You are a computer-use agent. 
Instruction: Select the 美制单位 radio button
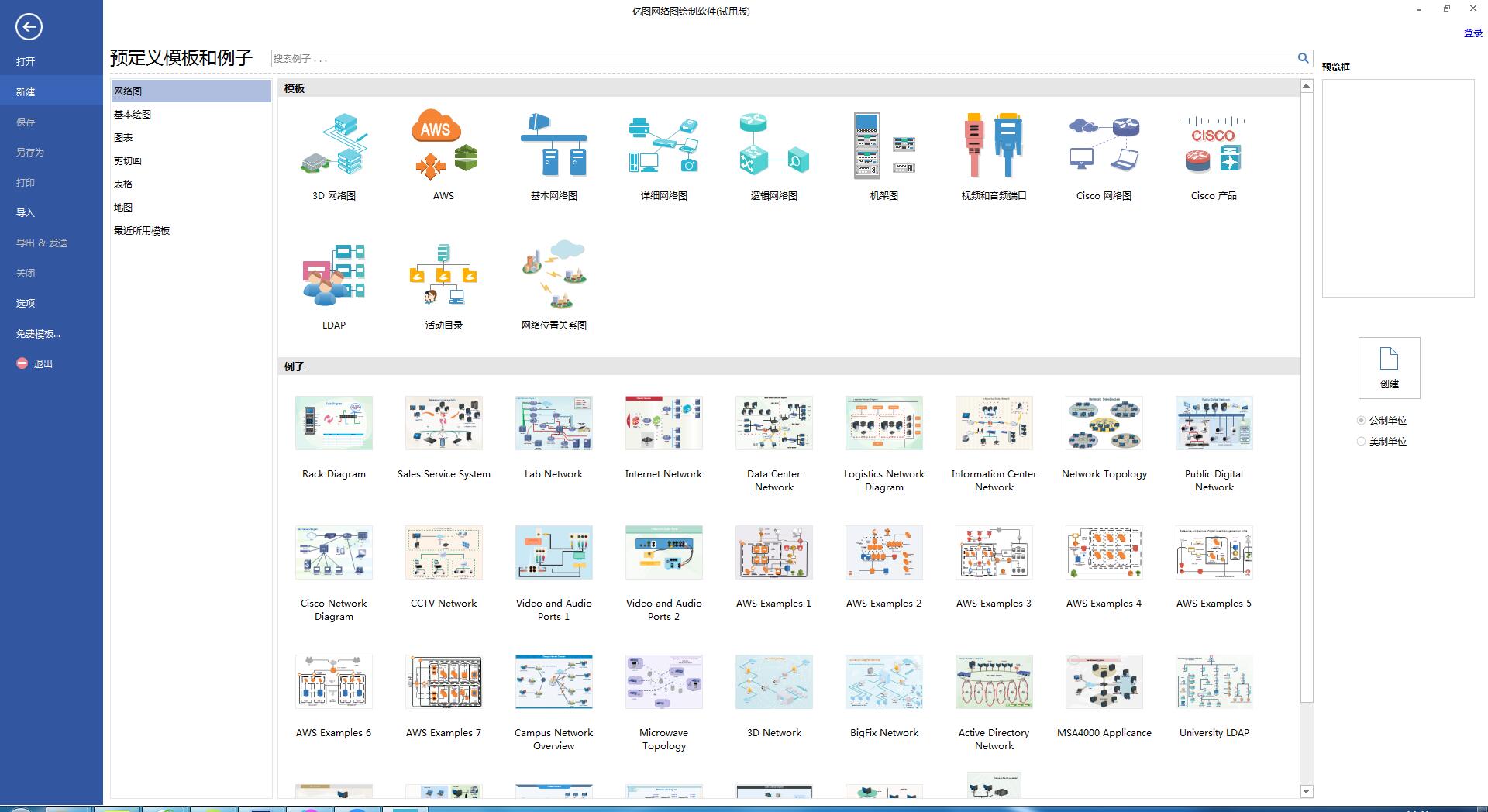pos(1361,442)
